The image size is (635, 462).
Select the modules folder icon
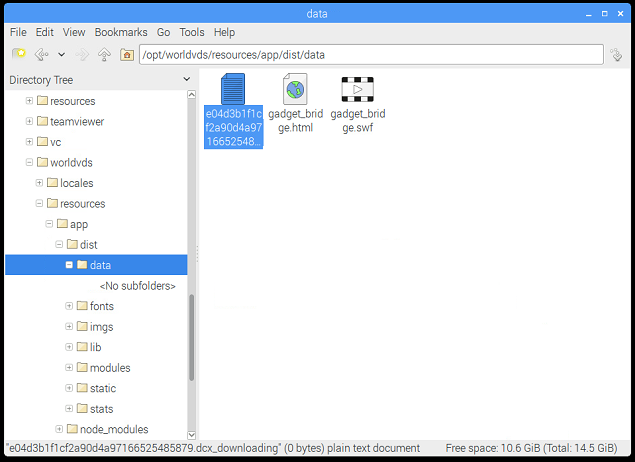click(x=82, y=367)
